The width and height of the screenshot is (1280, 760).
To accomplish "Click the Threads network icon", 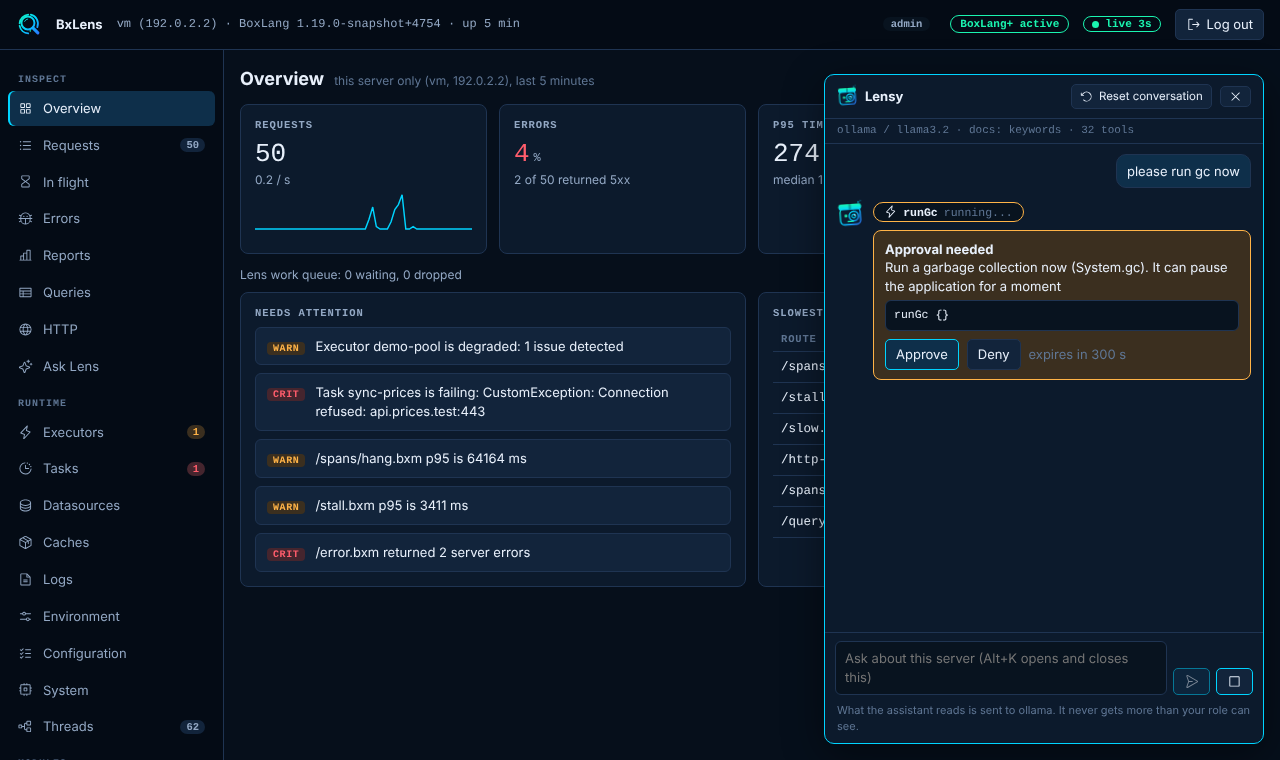I will [x=26, y=726].
